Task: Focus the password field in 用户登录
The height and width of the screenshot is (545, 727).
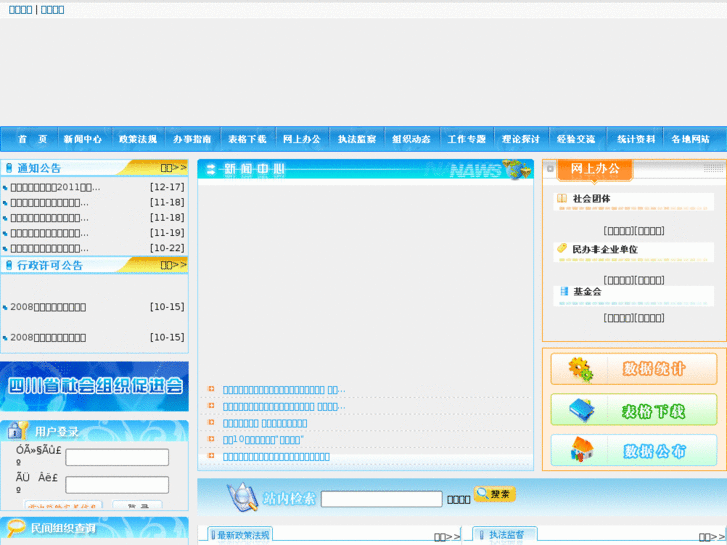Action: coord(117,485)
